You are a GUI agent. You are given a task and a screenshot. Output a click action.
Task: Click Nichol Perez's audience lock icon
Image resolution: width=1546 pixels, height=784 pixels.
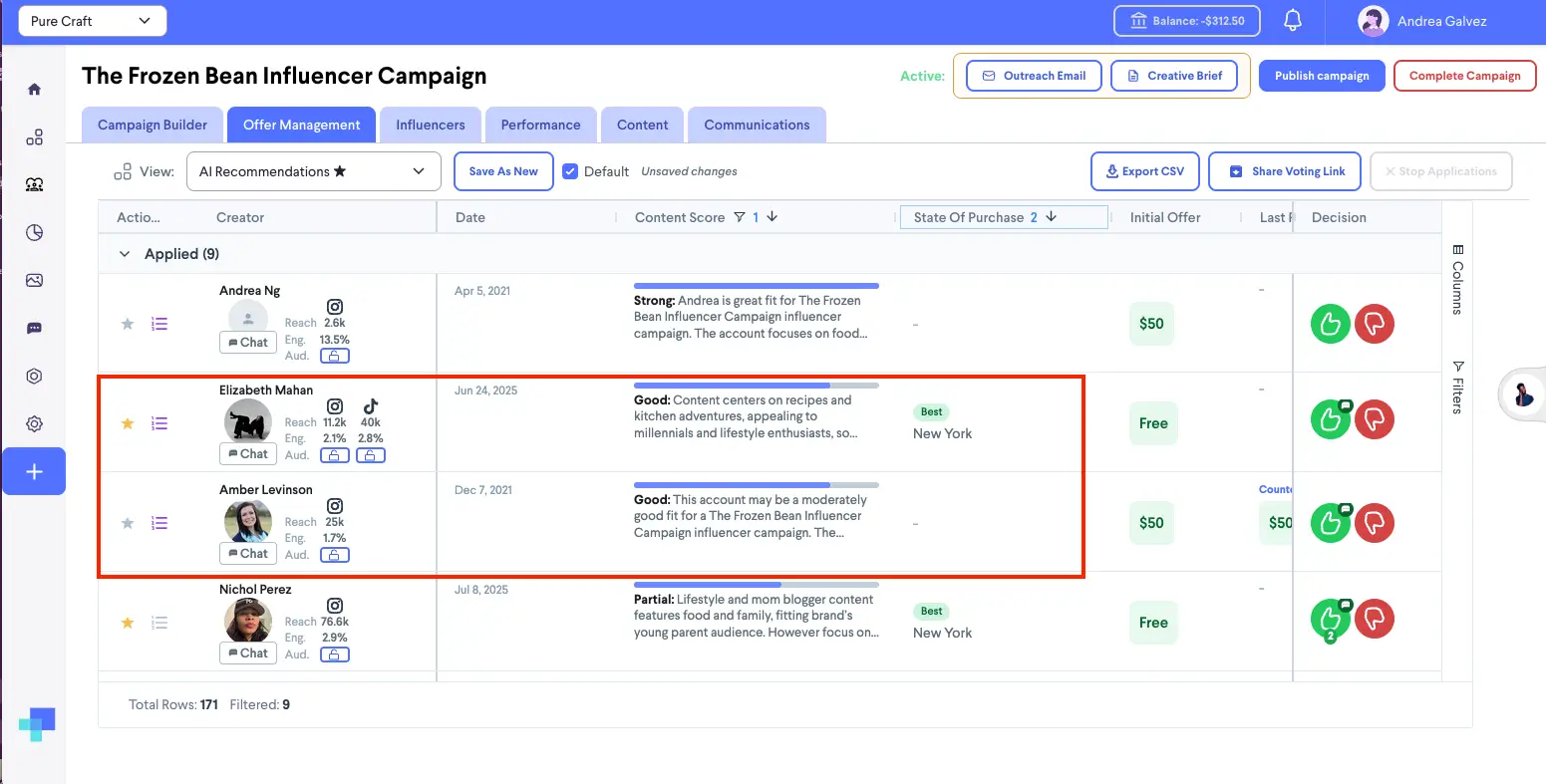[335, 654]
